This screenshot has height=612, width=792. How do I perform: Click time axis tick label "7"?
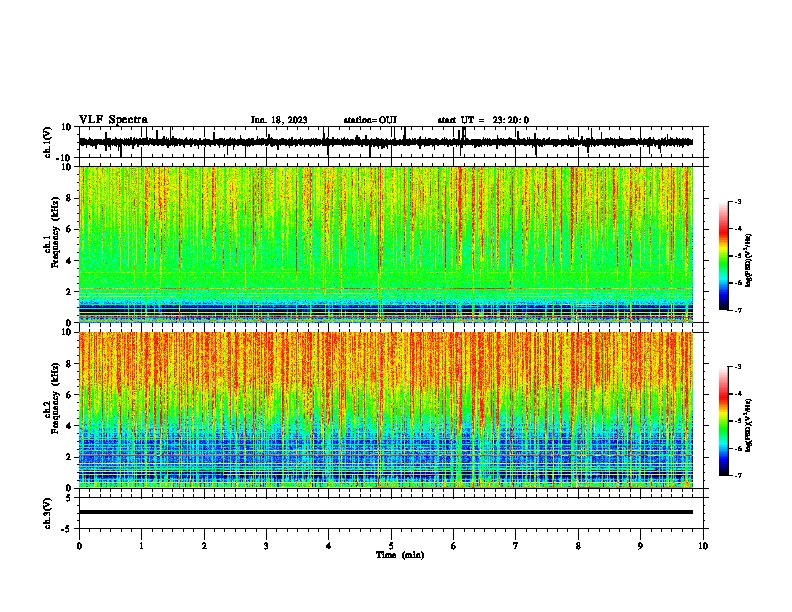pyautogui.click(x=516, y=546)
